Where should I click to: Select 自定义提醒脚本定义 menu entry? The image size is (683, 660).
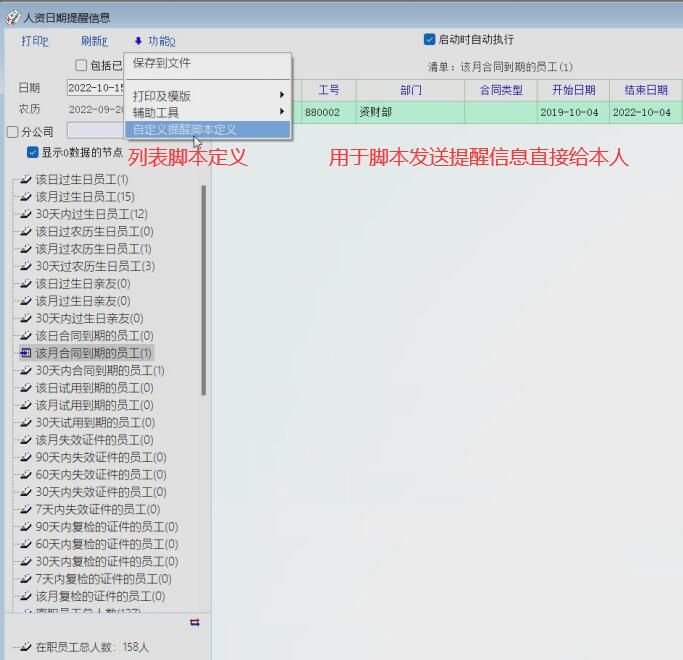[x=185, y=130]
